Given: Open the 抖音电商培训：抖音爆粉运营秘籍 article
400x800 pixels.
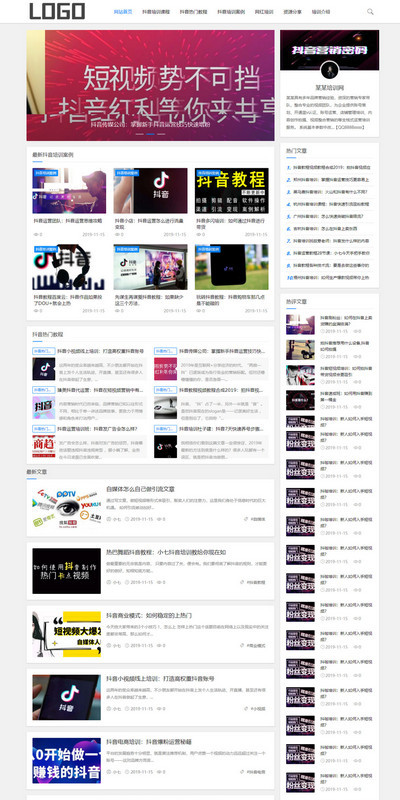Looking at the screenshot, I should pos(148,742).
